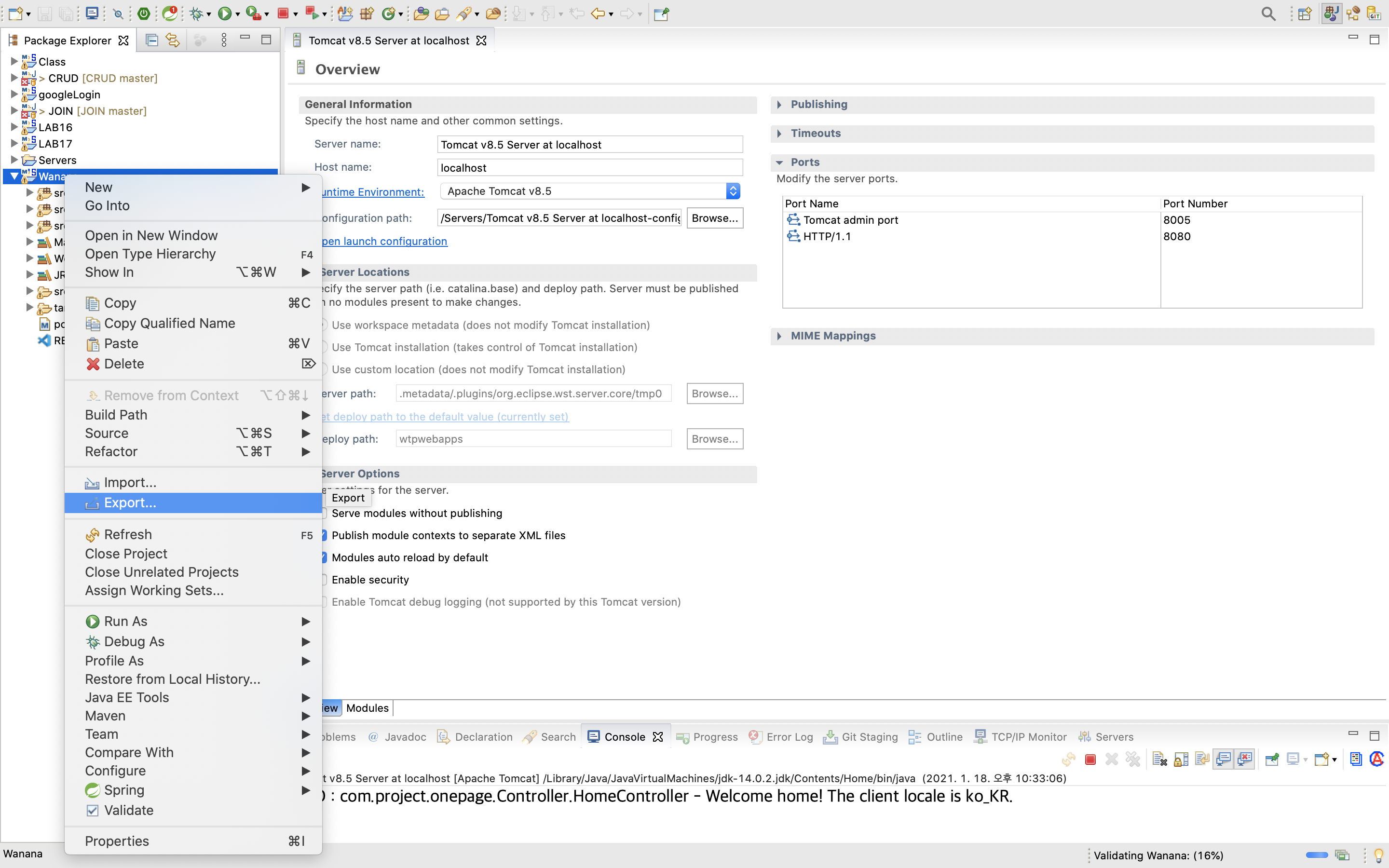Click the Pin Console icon

click(1271, 759)
